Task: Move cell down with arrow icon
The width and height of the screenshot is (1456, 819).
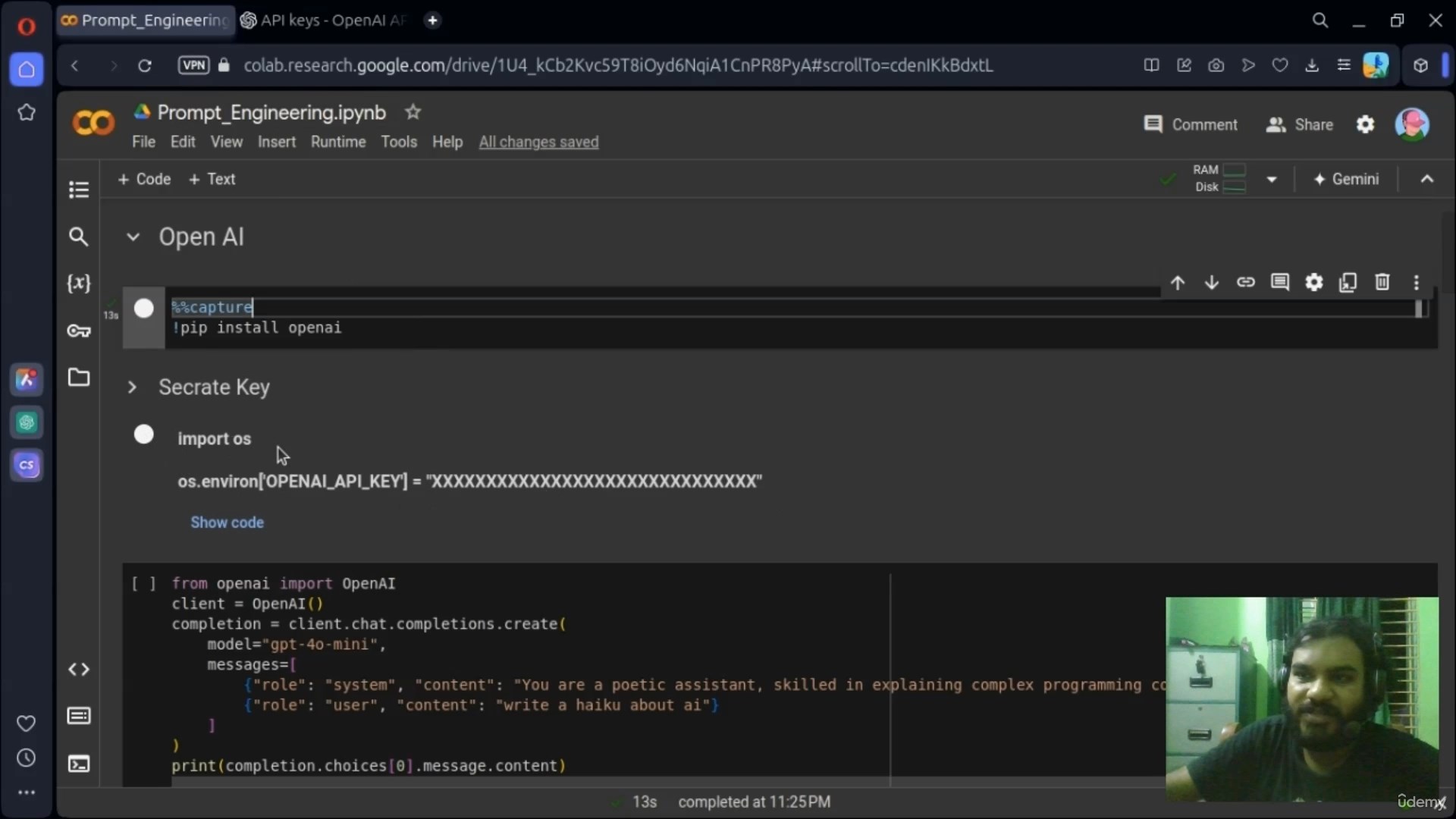Action: (1211, 283)
